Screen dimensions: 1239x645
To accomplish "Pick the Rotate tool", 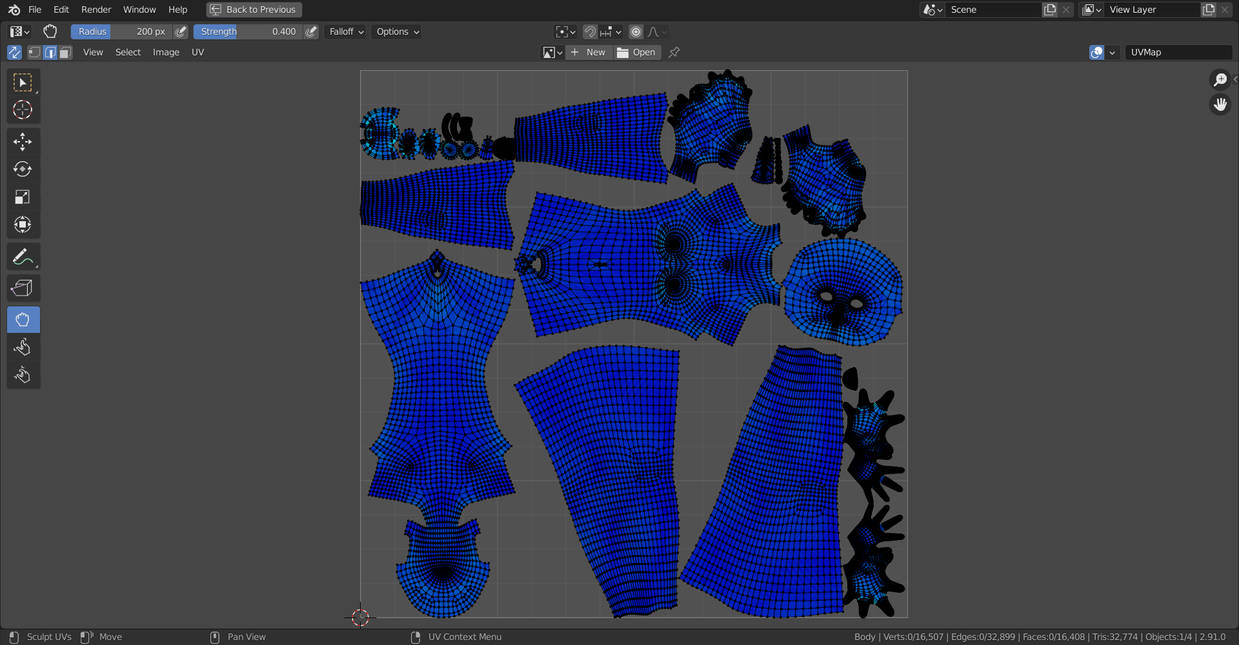I will [x=23, y=170].
